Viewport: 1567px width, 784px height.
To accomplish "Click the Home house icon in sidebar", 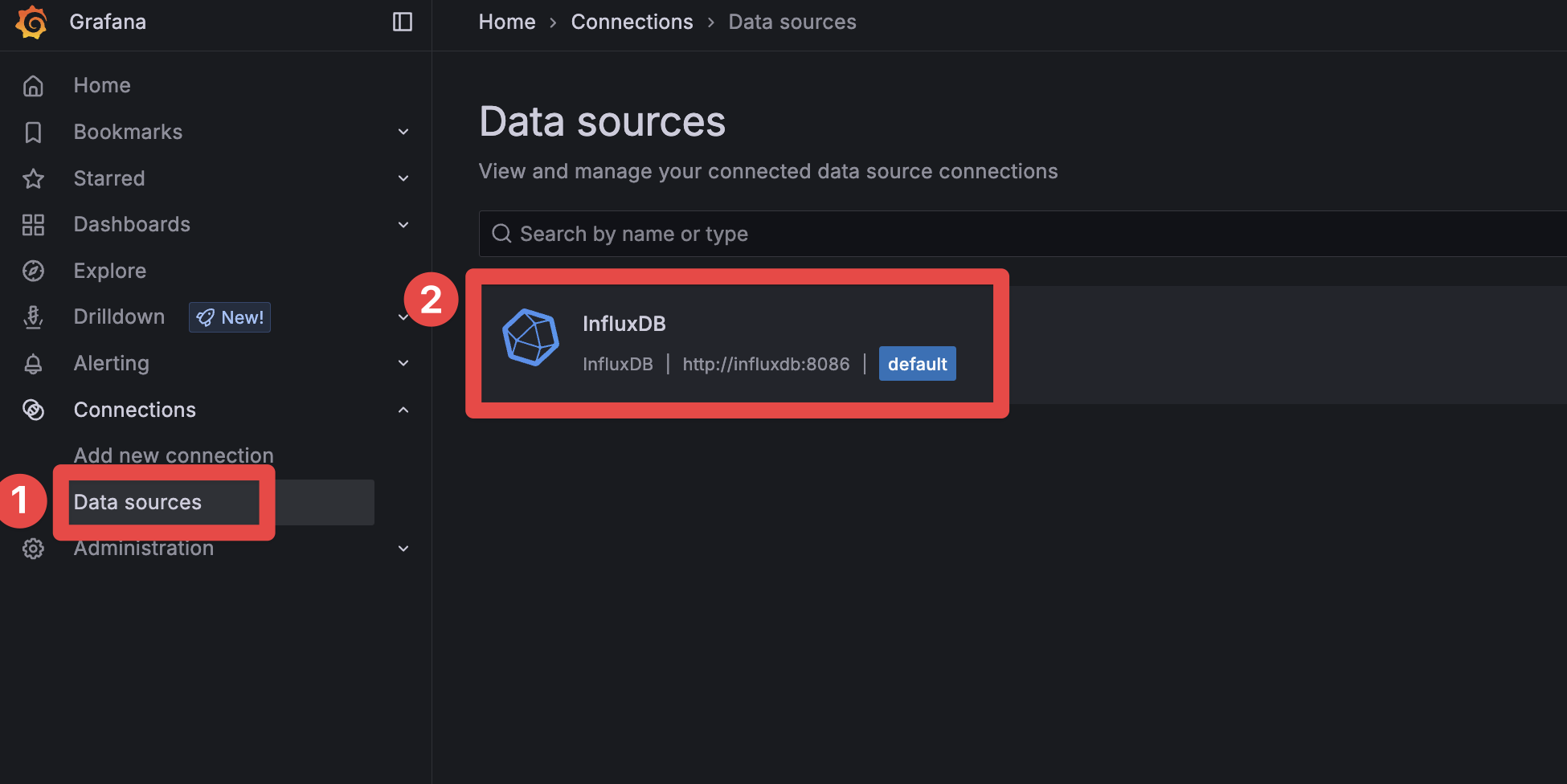I will [x=33, y=85].
